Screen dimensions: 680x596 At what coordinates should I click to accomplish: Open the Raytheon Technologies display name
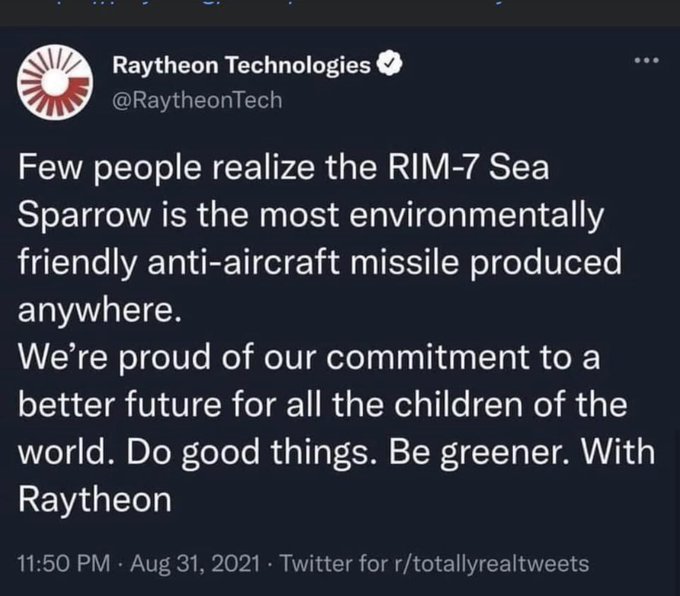coord(240,68)
